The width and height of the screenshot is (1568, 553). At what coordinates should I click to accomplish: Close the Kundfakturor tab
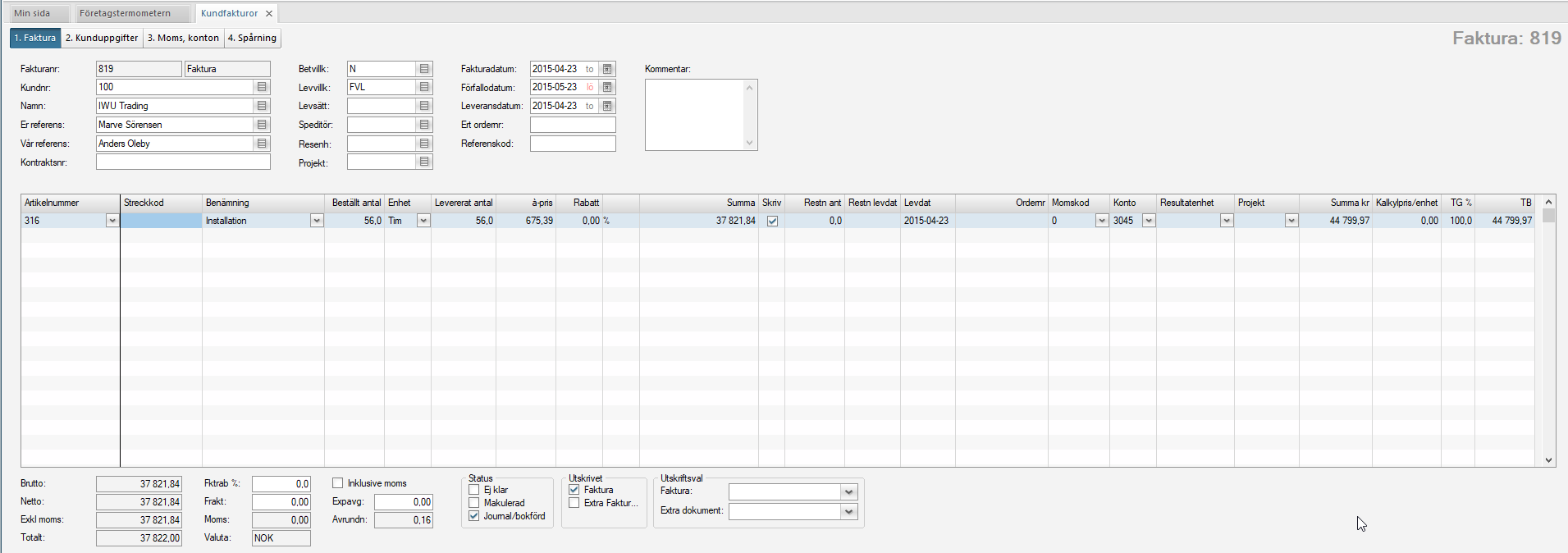269,14
